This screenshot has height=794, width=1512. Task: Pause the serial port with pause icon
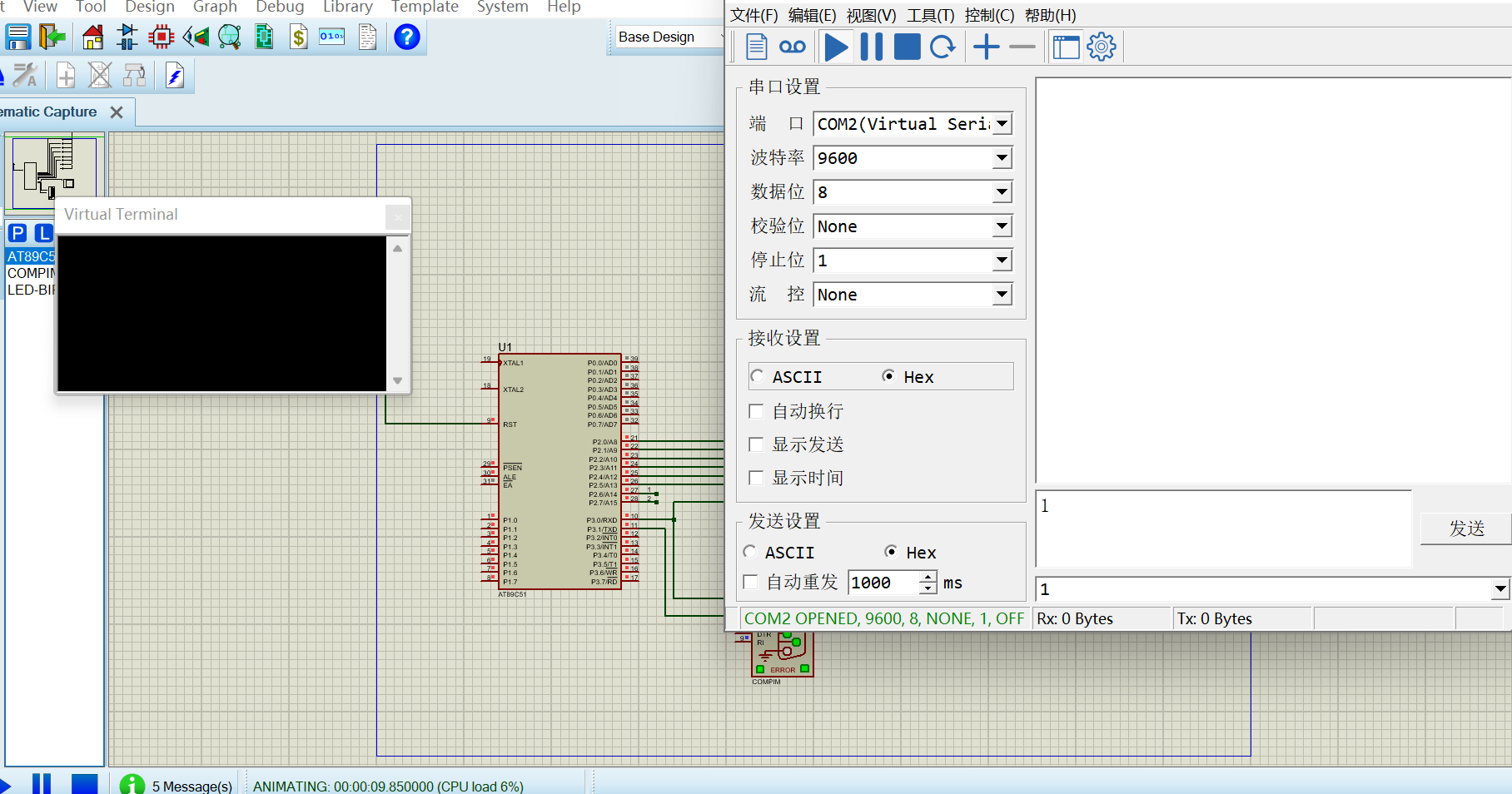click(x=872, y=47)
